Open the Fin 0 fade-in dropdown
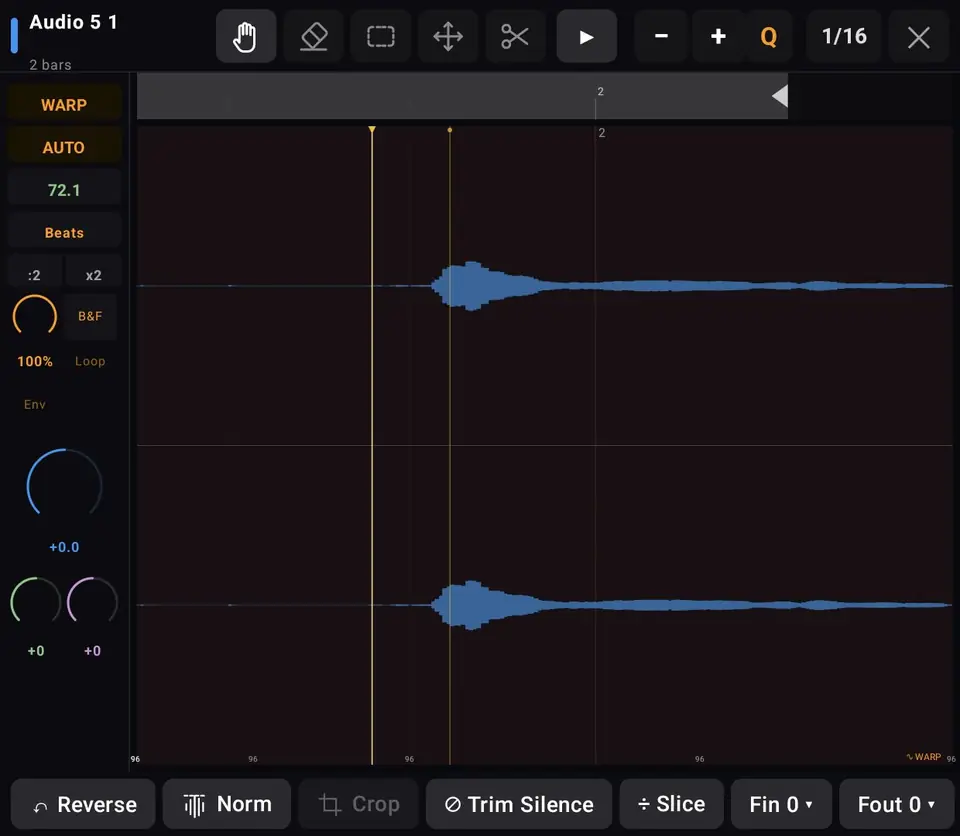960x836 pixels. pyautogui.click(x=781, y=804)
